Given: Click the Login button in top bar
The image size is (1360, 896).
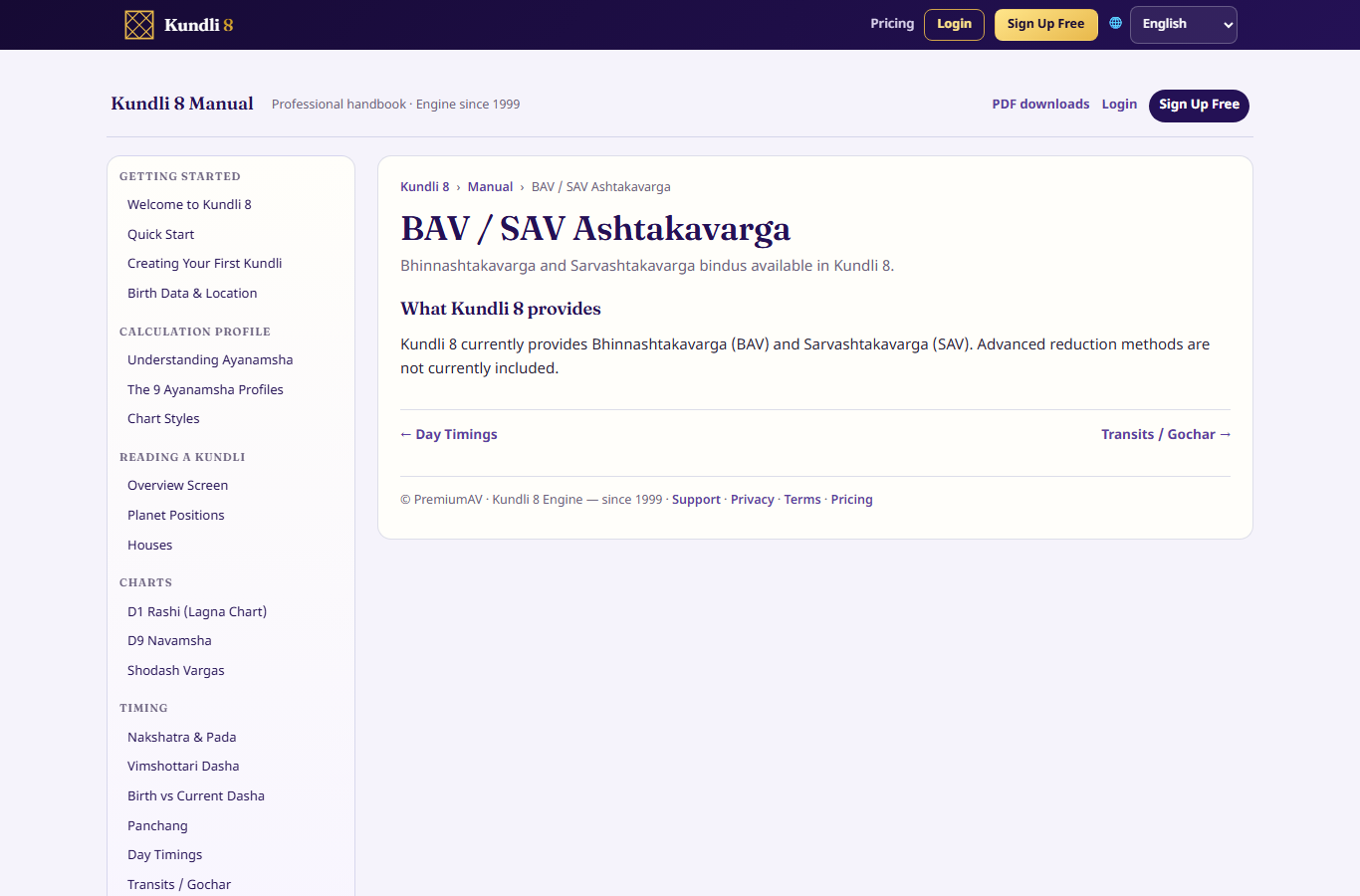Looking at the screenshot, I should point(954,25).
